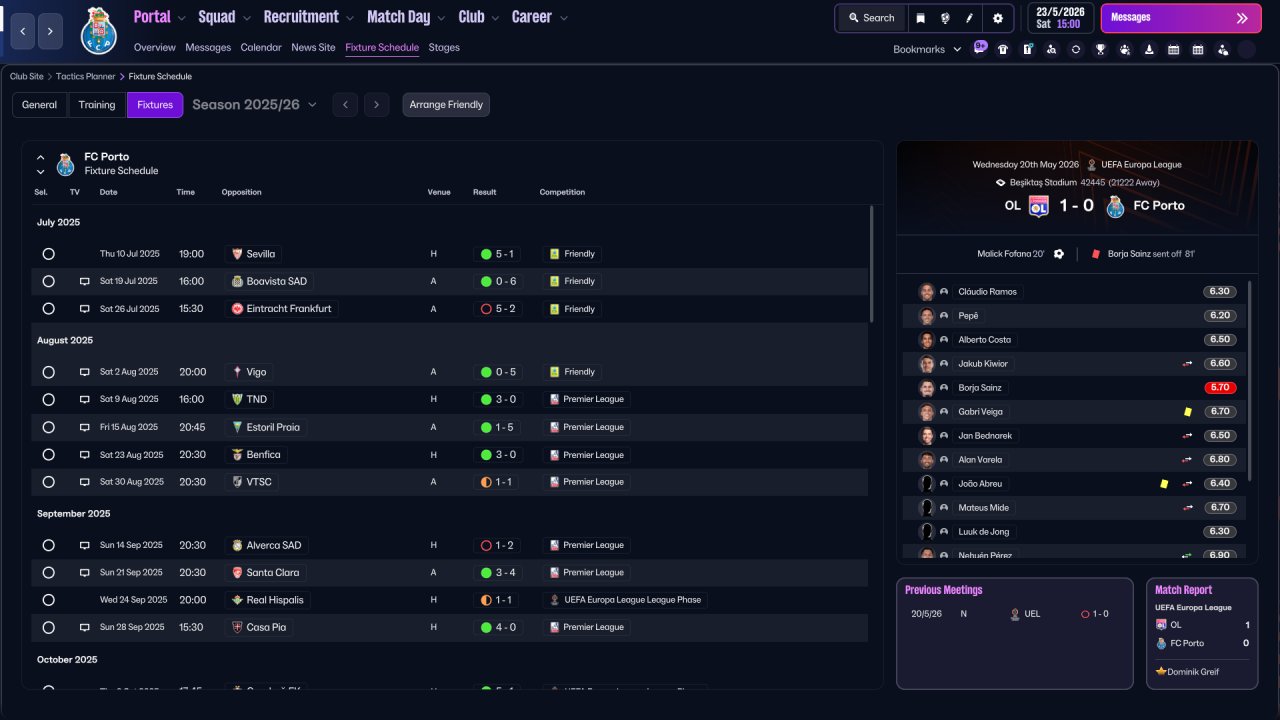The height and width of the screenshot is (720, 1280).
Task: Select the Real Hispalis fixture radio button
Action: point(48,600)
